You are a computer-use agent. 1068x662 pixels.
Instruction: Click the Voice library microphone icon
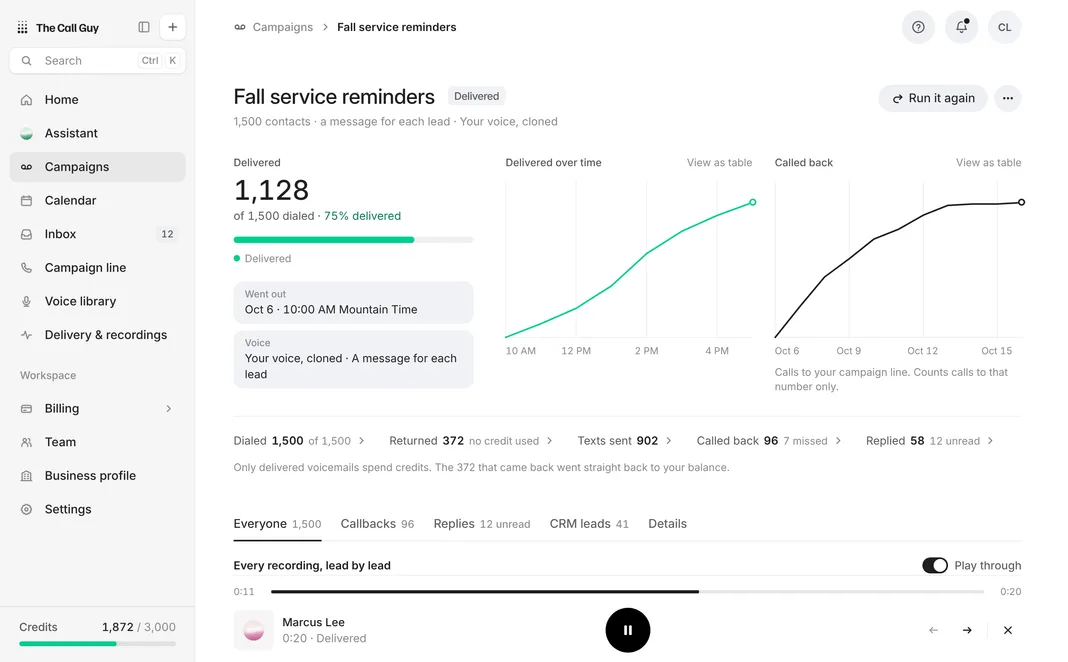pos(26,301)
